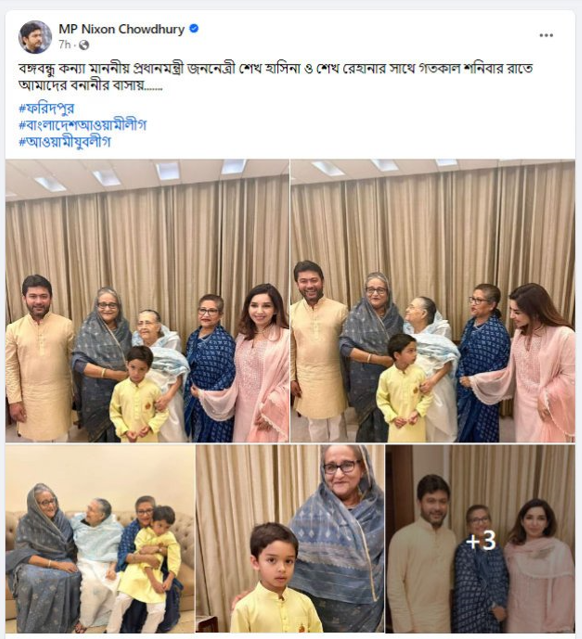Screen dimensions: 582x639
Task: Click the blue verified badge icon
Action: pos(194,29)
